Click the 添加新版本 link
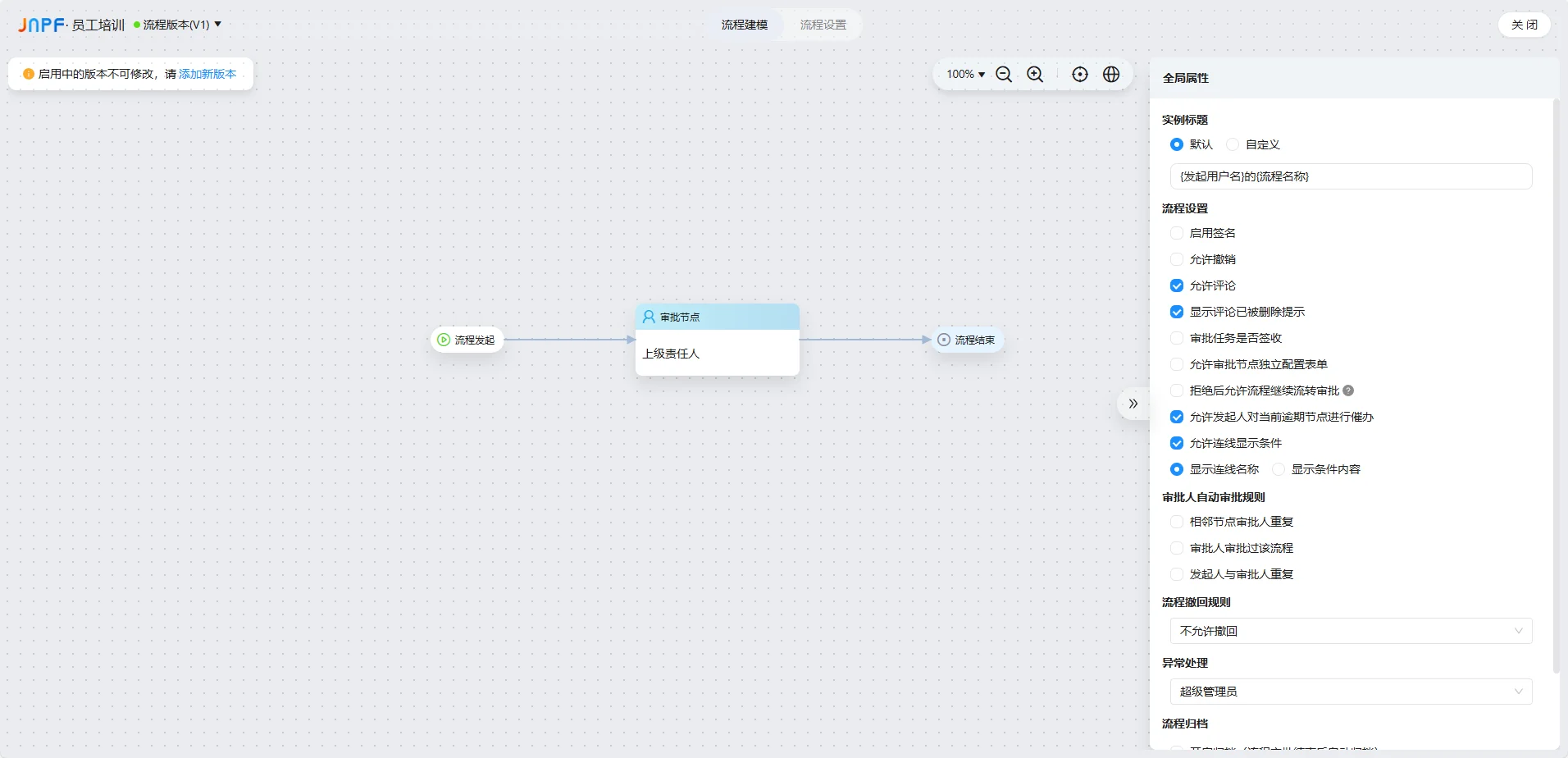 [207, 74]
